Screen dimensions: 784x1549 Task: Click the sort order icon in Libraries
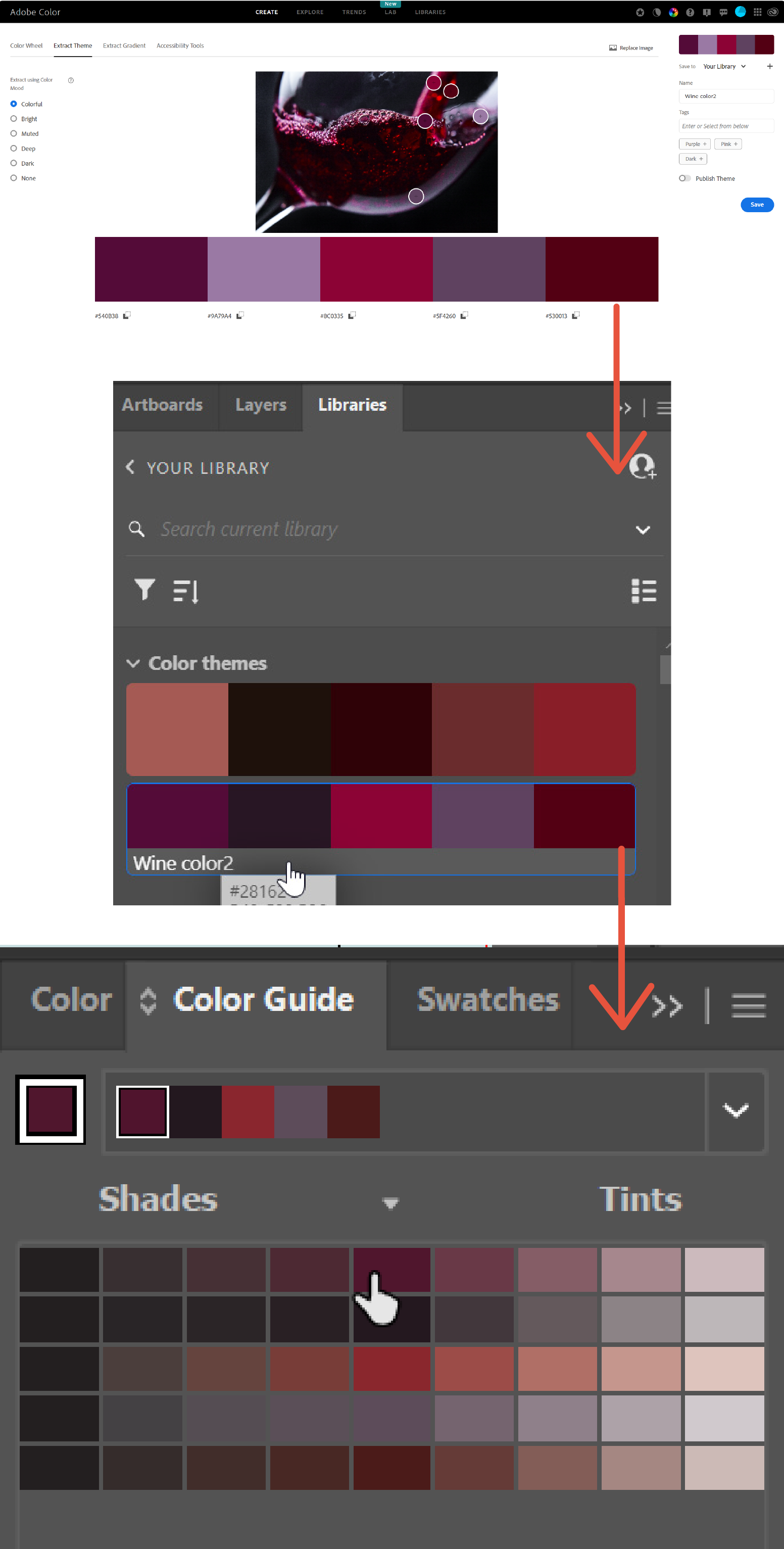click(185, 591)
